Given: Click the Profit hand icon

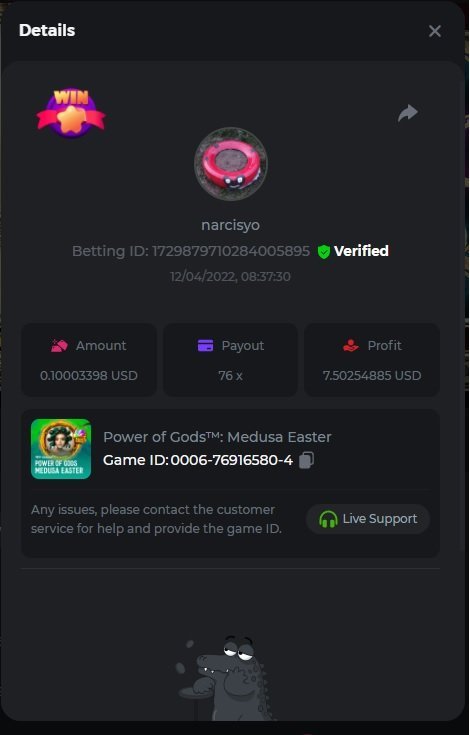Looking at the screenshot, I should pyautogui.click(x=351, y=346).
